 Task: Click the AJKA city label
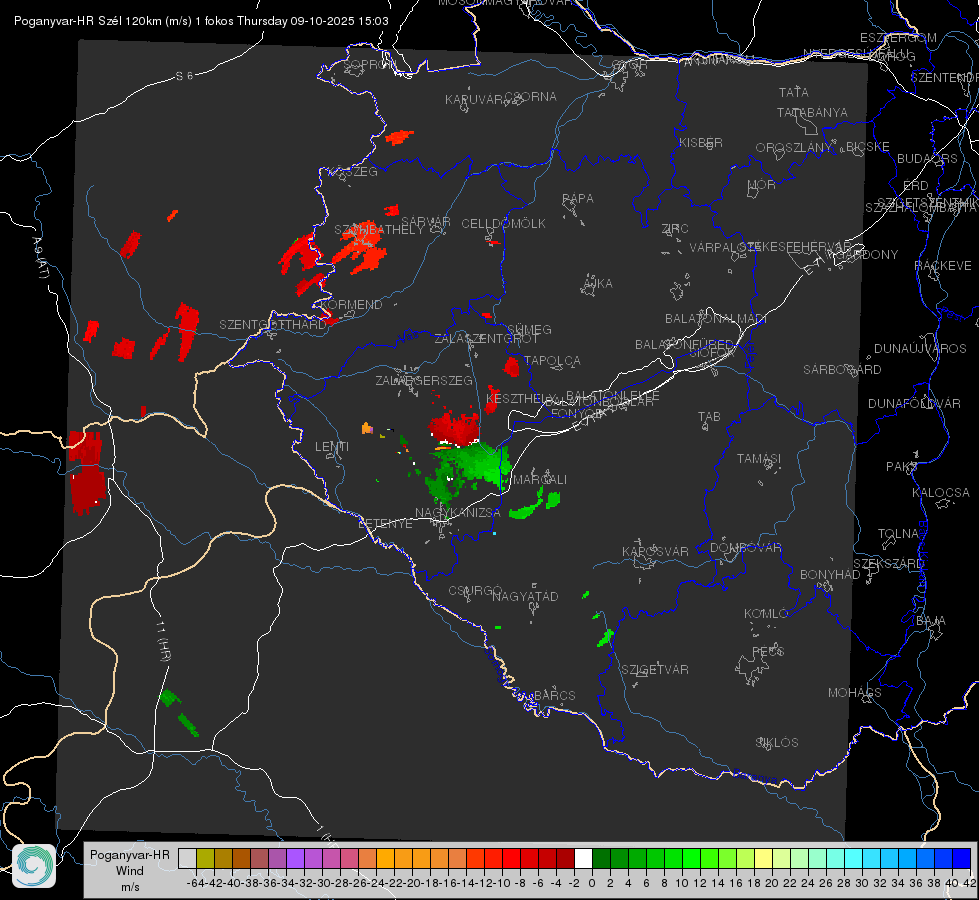click(598, 284)
